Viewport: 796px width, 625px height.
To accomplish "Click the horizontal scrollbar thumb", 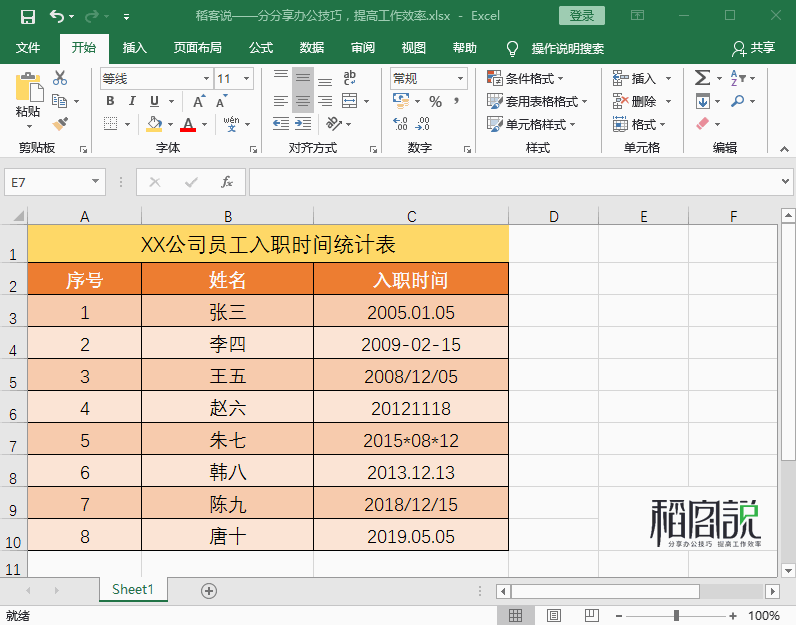I will pyautogui.click(x=605, y=591).
